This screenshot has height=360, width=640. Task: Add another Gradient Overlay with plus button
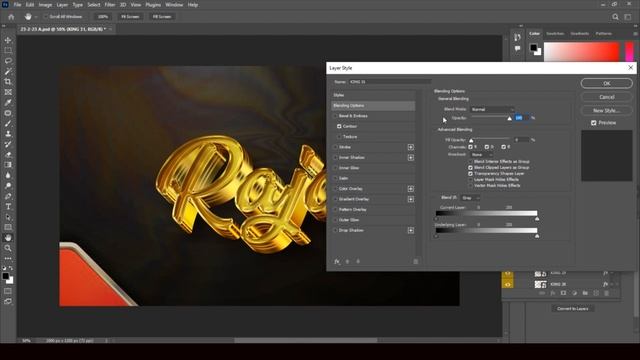411,199
